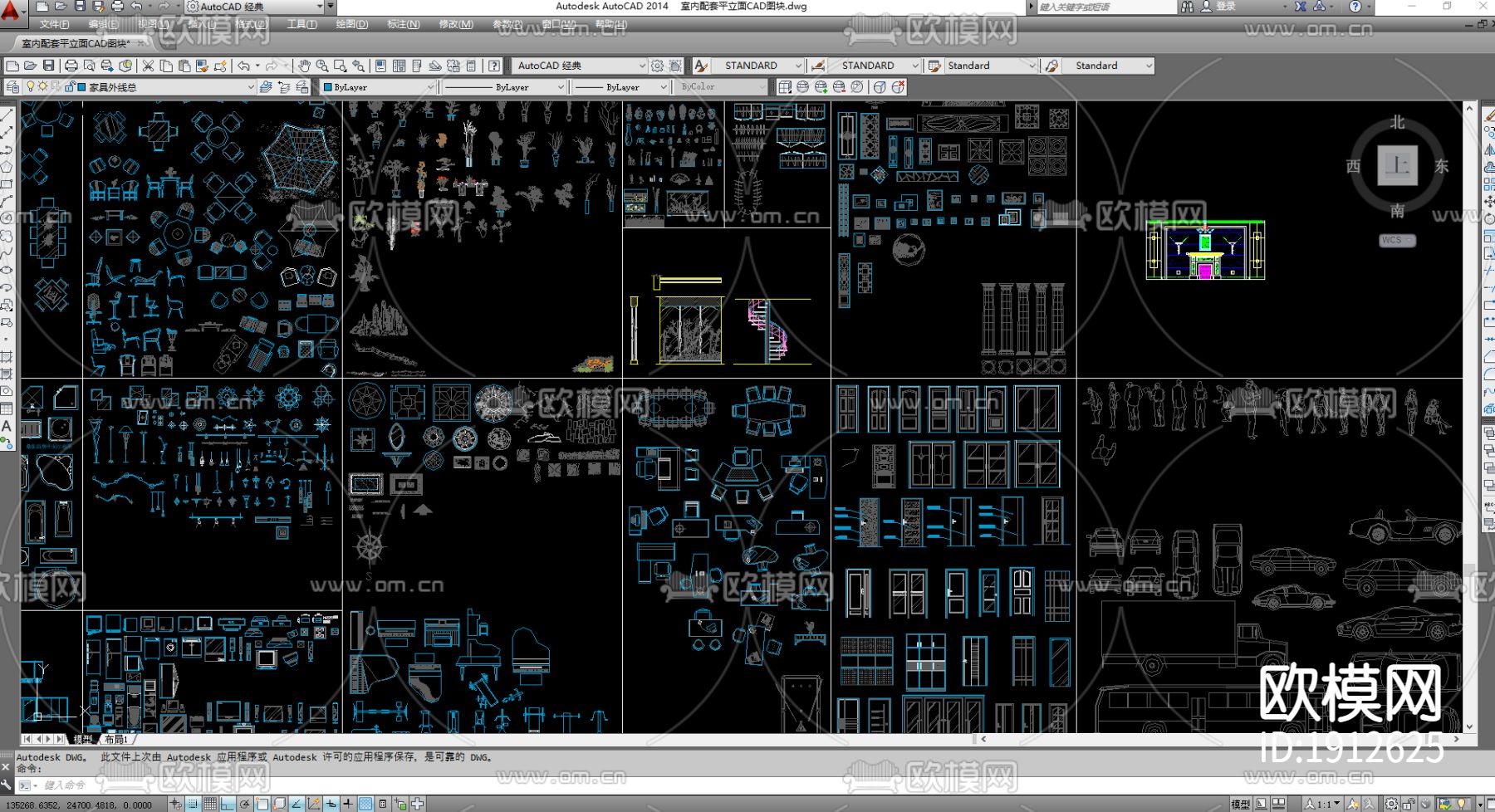Open Layer Properties Manager icon
The width and height of the screenshot is (1495, 812).
click(12, 87)
